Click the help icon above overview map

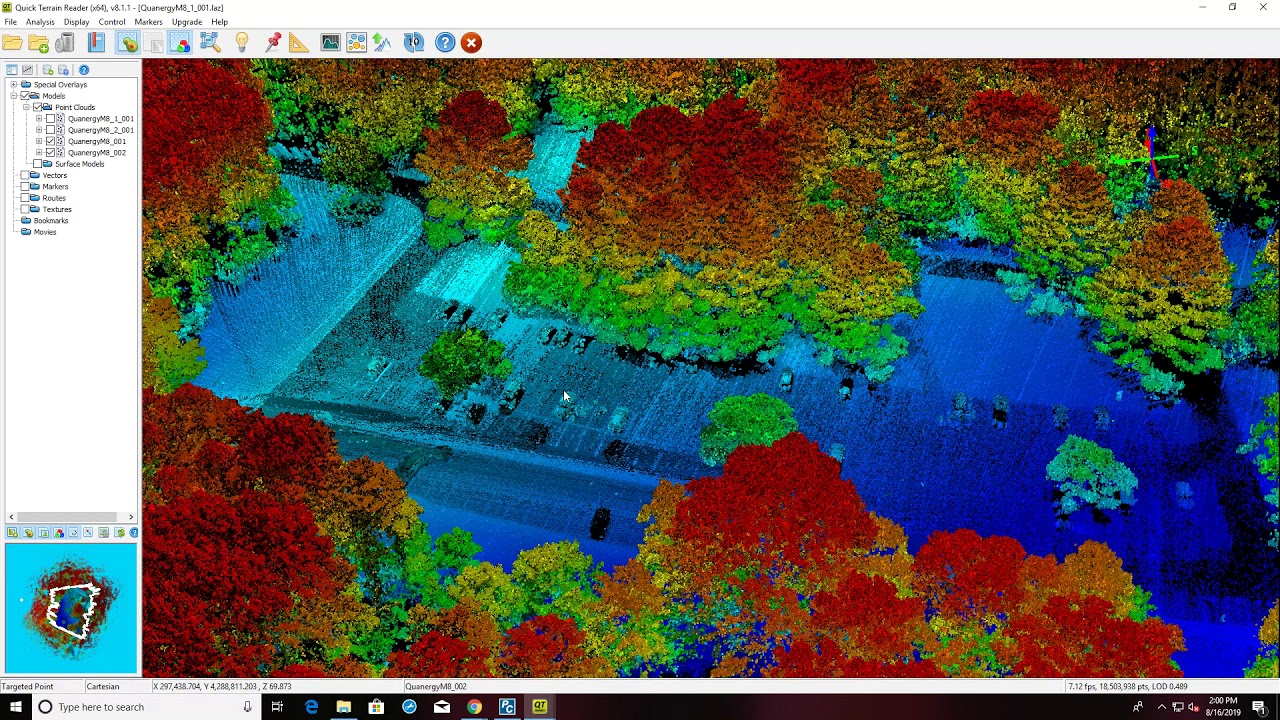tap(134, 533)
